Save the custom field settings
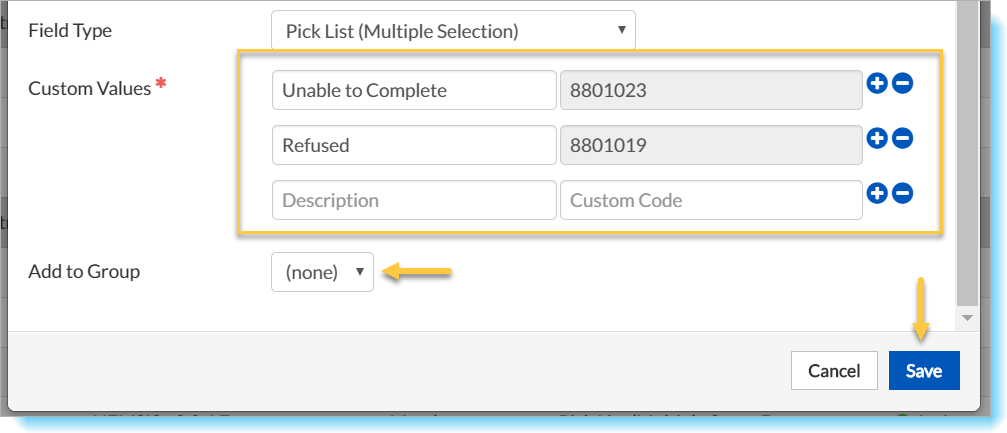1007x433 pixels. pyautogui.click(x=924, y=371)
